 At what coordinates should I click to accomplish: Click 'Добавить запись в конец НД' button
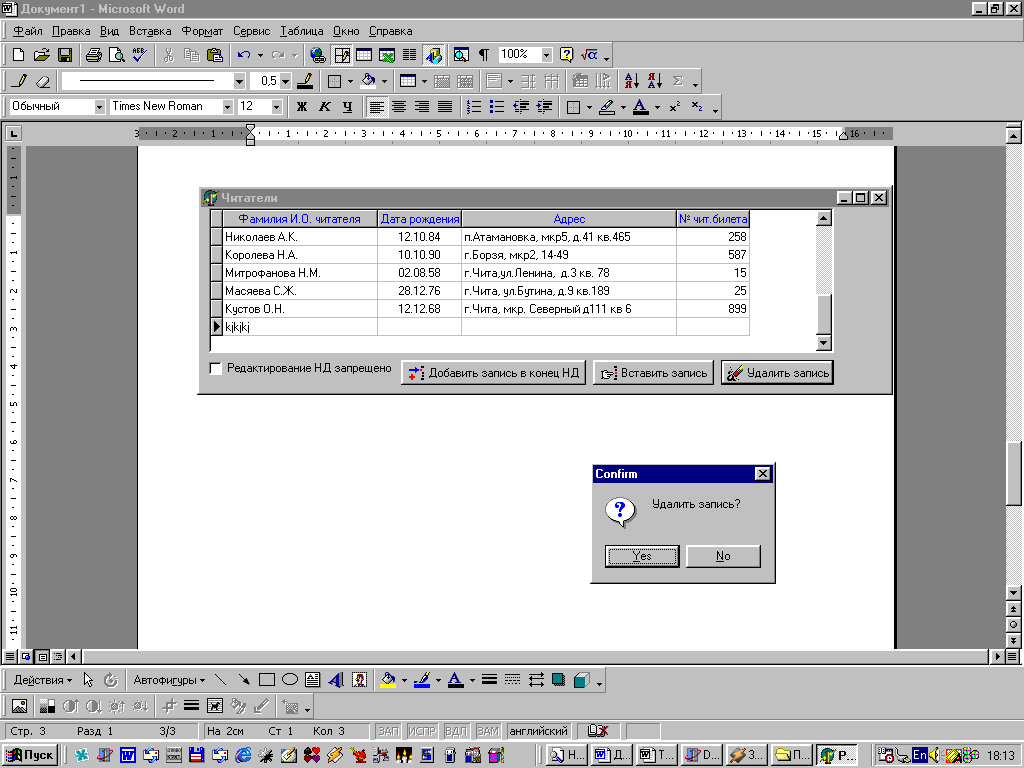493,373
